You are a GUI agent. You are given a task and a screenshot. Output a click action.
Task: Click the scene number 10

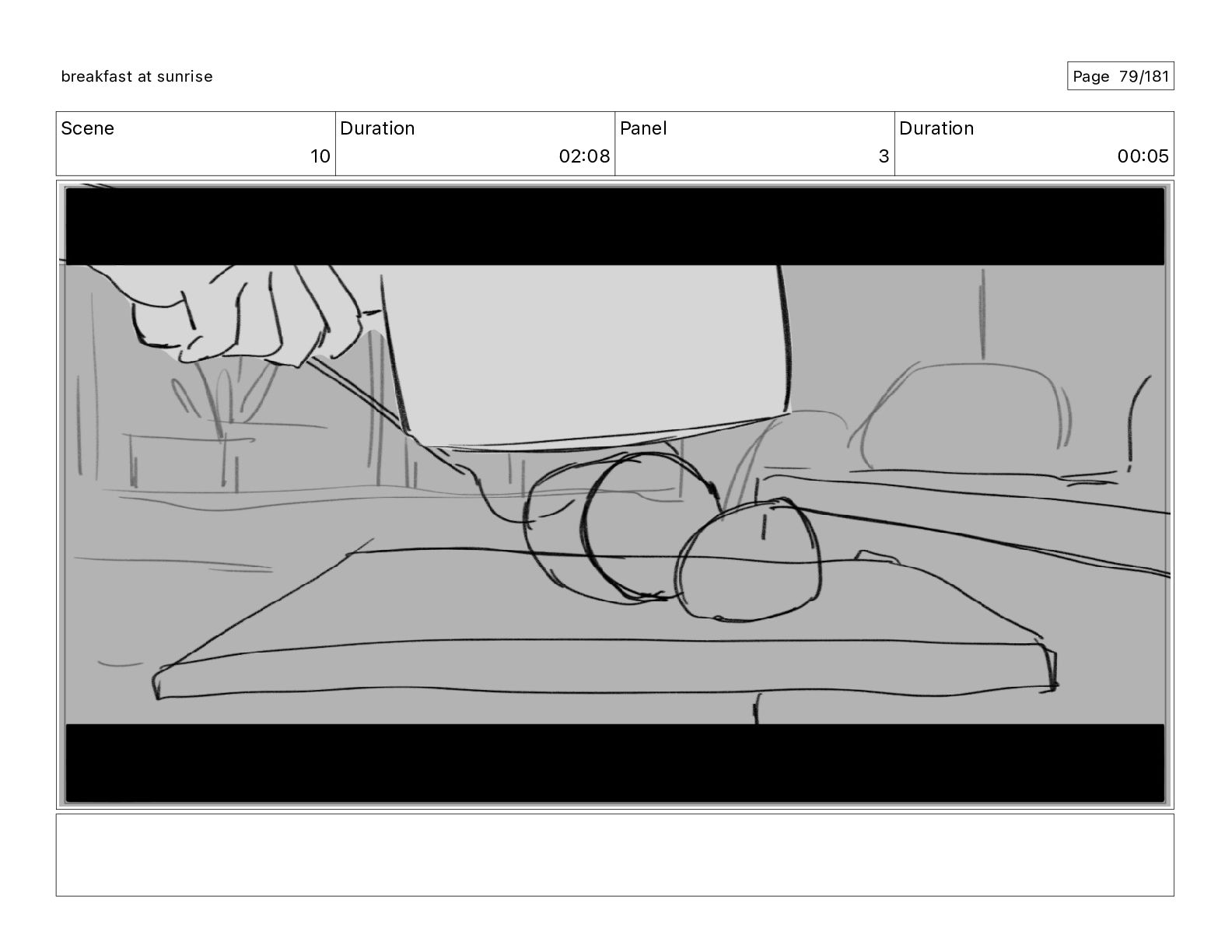click(x=320, y=156)
